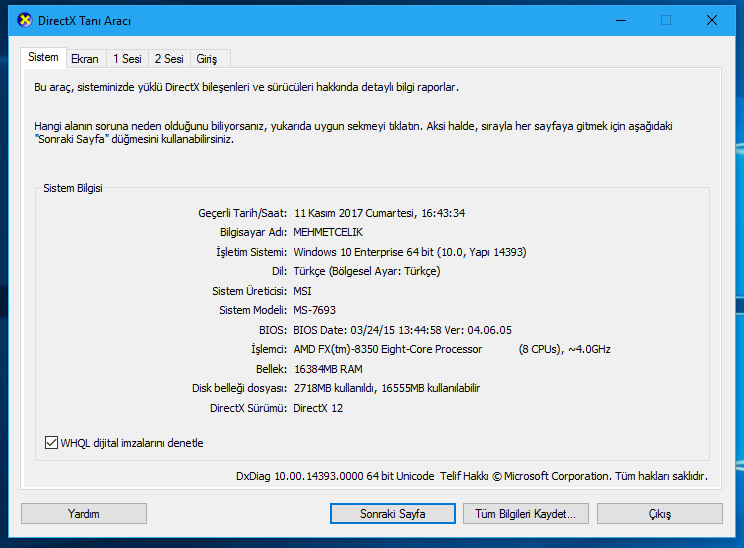This screenshot has height=548, width=744.
Task: Click the 16384MB RAM value
Action: coord(328,369)
